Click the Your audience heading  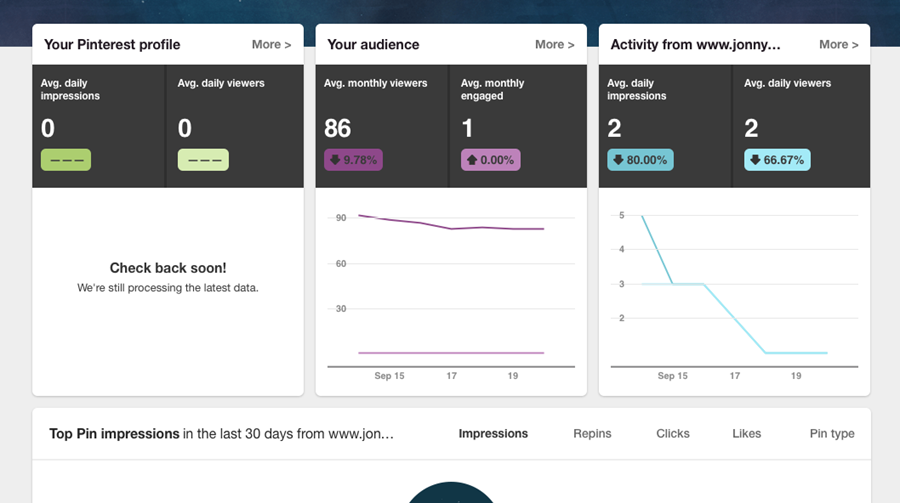point(373,45)
